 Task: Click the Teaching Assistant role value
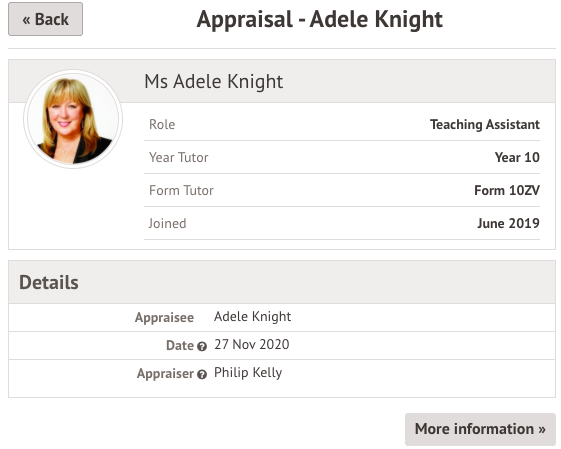(x=485, y=125)
